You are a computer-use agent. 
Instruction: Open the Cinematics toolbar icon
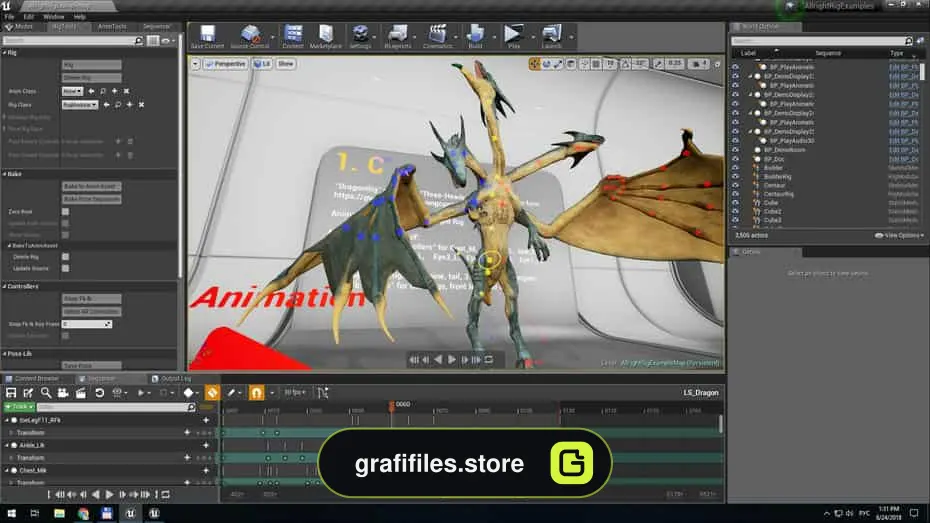tap(438, 37)
